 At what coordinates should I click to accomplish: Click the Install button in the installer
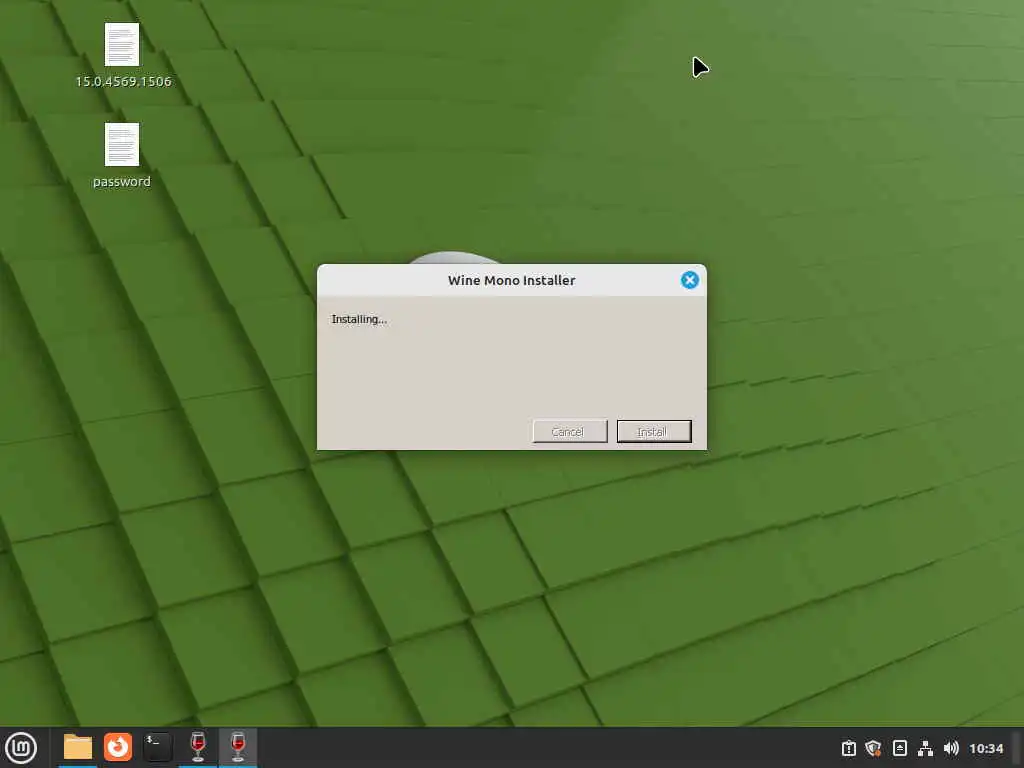click(654, 432)
